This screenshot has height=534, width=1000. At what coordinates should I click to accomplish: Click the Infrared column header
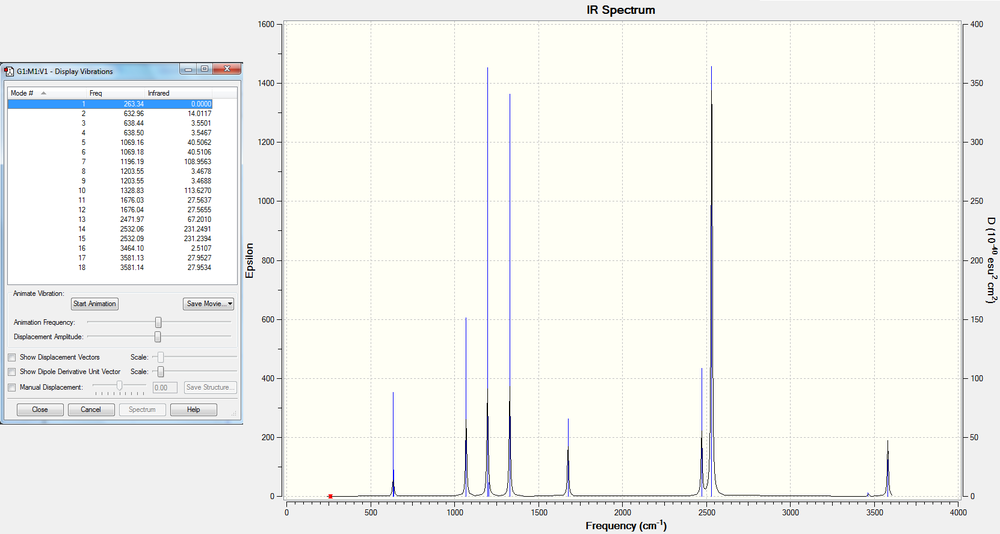pyautogui.click(x=179, y=93)
